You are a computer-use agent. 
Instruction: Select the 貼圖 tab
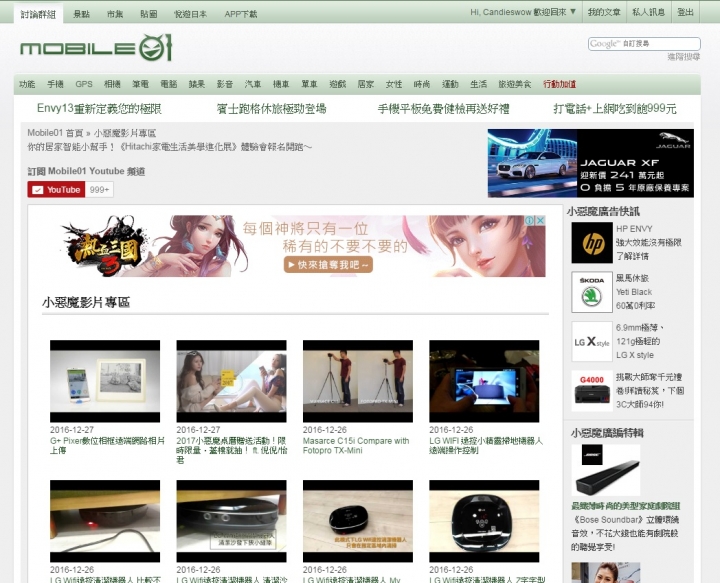[x=148, y=14]
